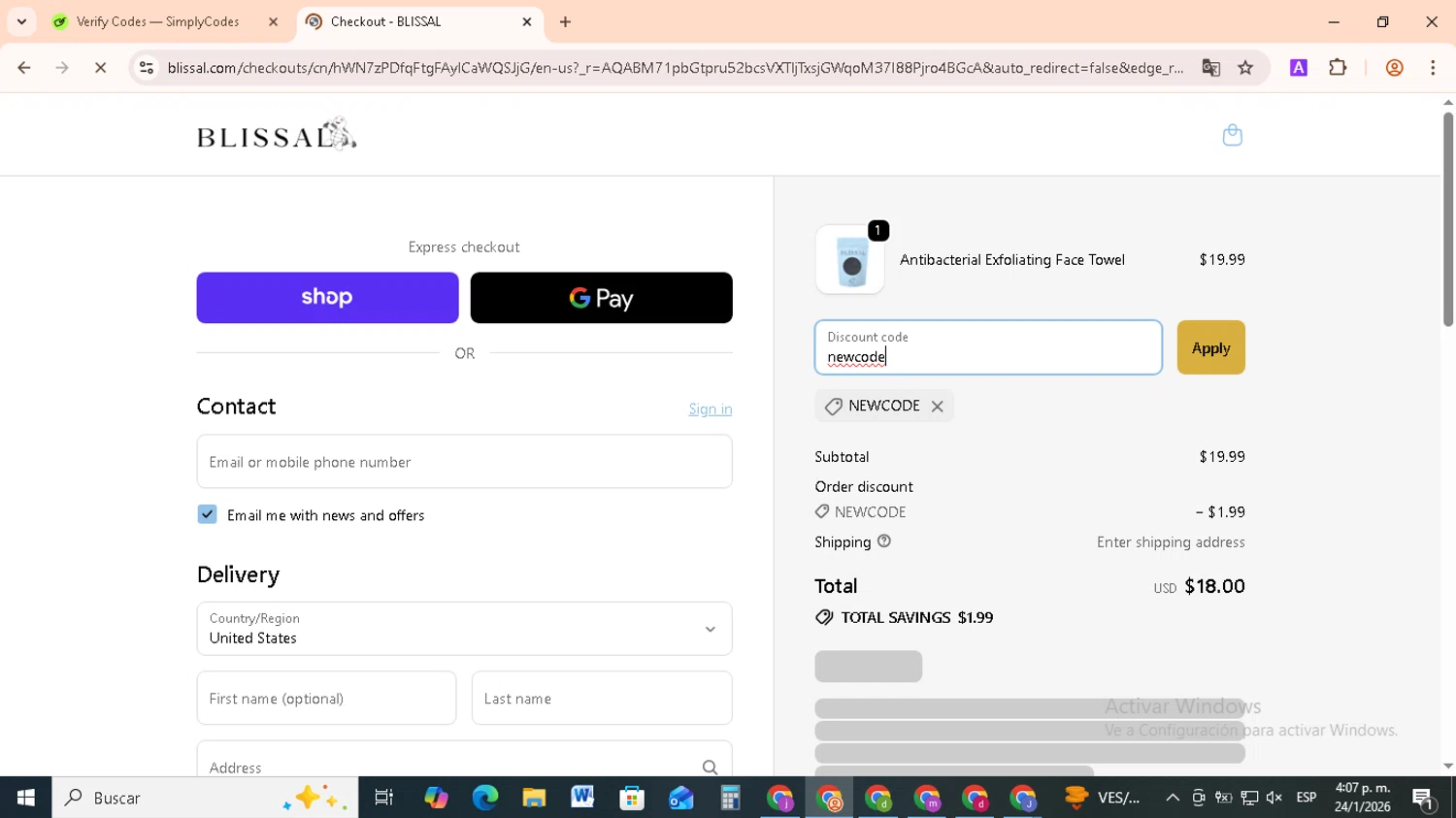Screen dimensions: 1456x818
Task: Switch to the Verify Codes — SimplyCodes tab
Action: tap(158, 21)
